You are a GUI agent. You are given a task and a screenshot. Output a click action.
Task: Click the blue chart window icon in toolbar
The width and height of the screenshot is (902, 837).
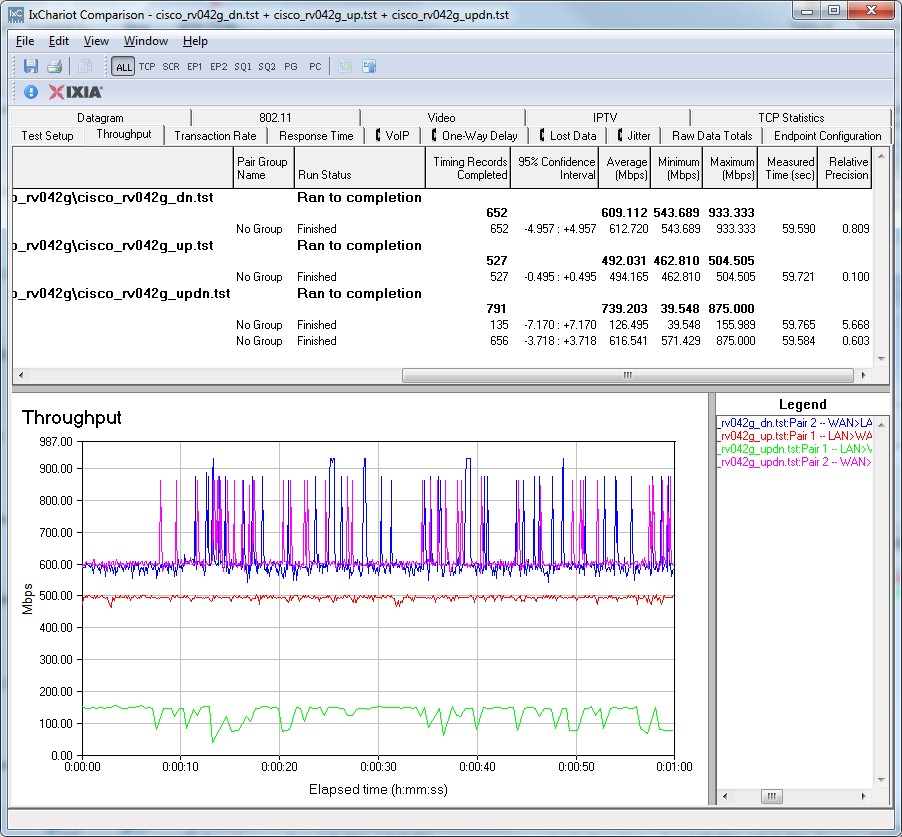click(369, 66)
